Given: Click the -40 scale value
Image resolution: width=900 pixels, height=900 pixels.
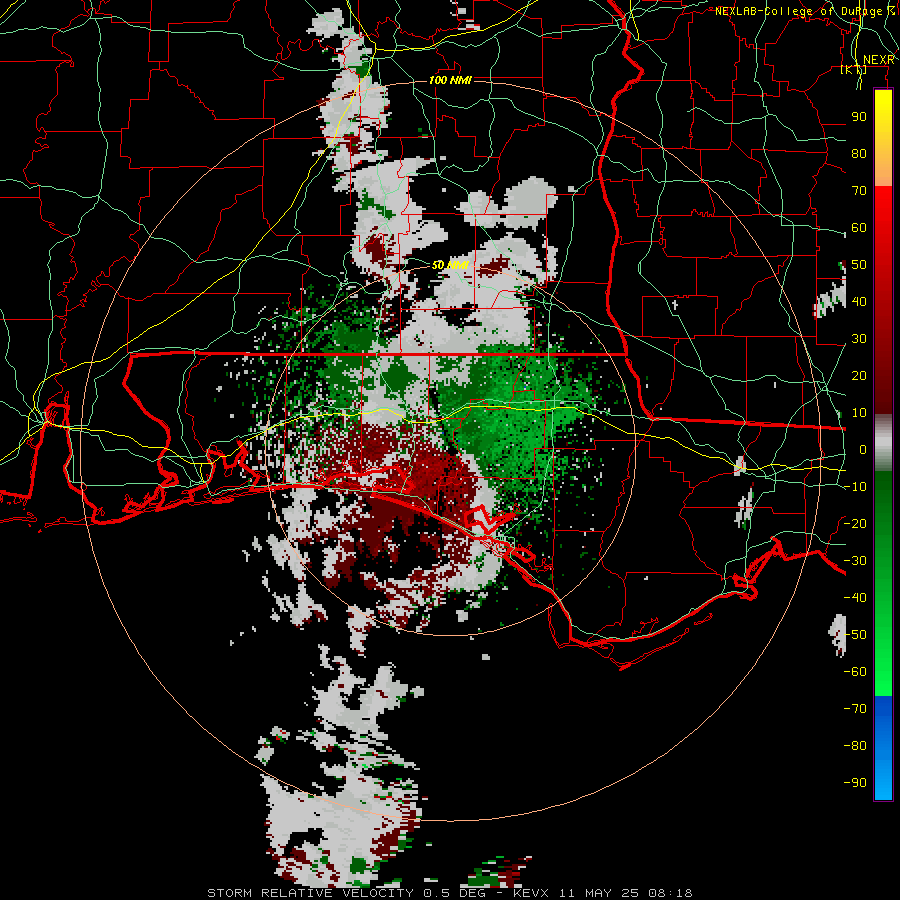Looking at the screenshot, I should coord(855,598).
